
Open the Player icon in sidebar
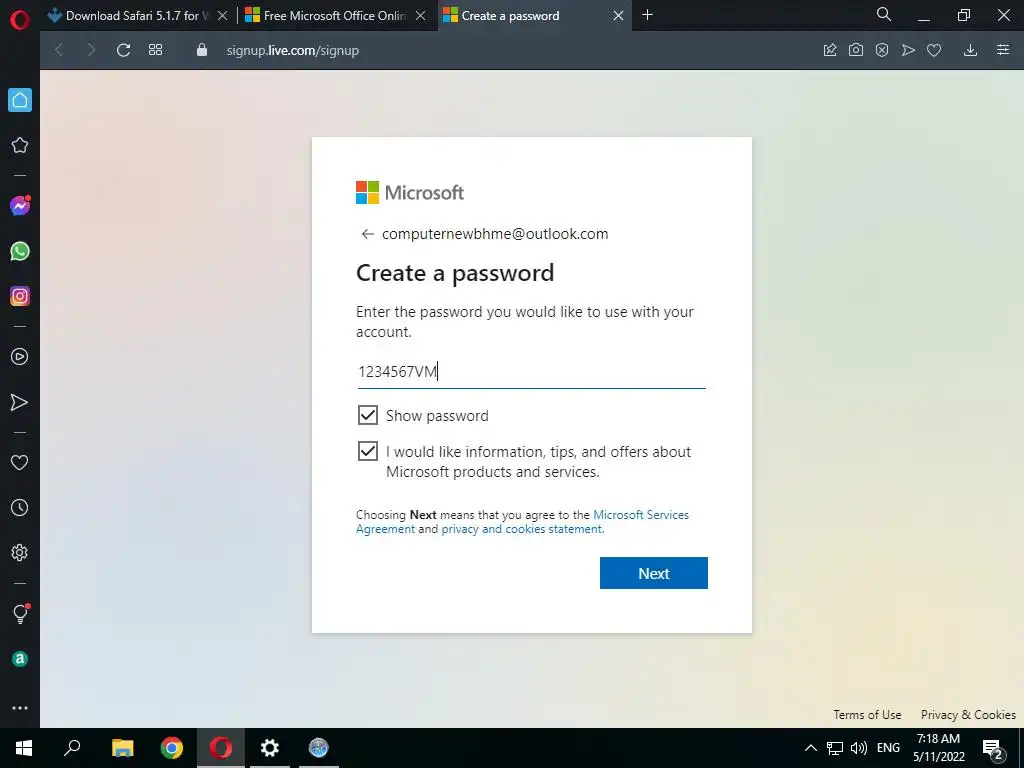tap(20, 357)
